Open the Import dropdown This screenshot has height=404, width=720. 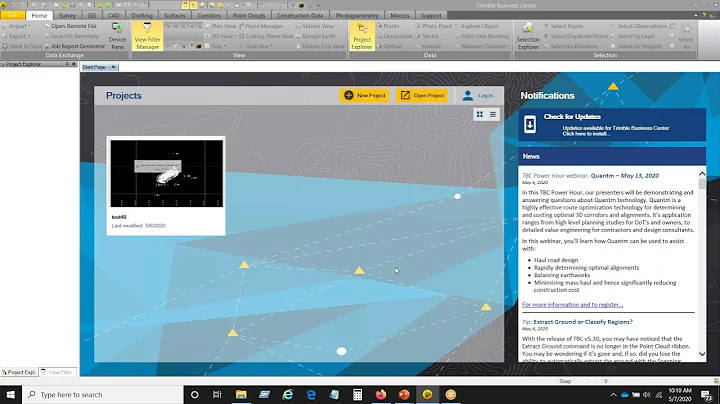coord(17,26)
